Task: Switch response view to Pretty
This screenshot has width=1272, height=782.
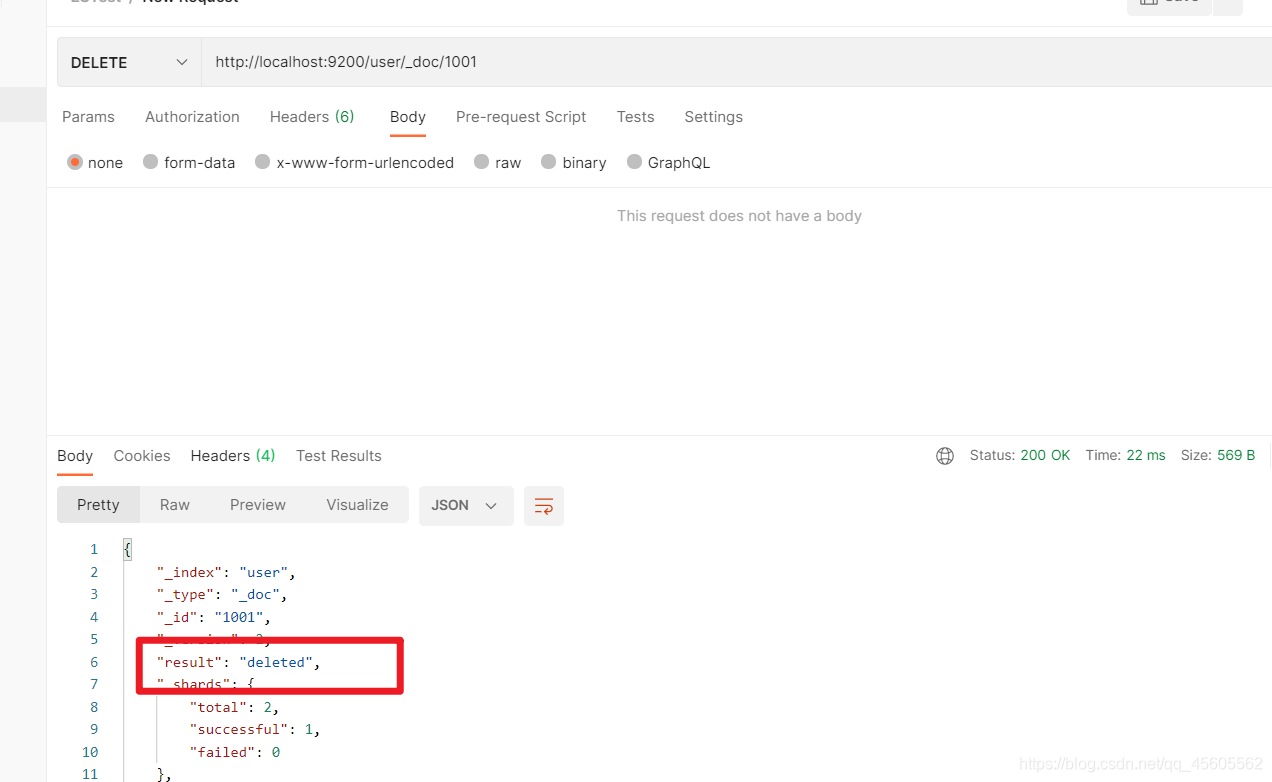Action: (98, 505)
